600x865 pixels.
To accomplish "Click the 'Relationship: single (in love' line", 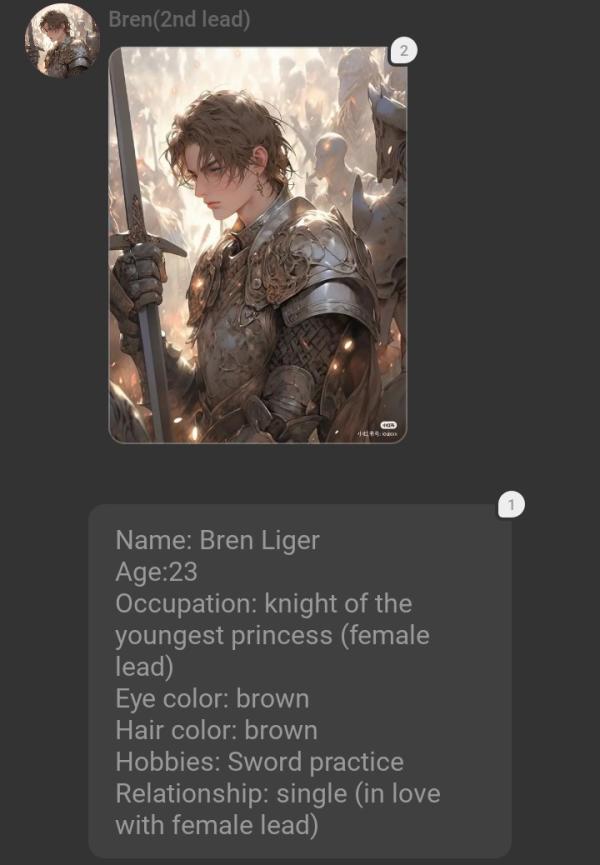I will 278,794.
